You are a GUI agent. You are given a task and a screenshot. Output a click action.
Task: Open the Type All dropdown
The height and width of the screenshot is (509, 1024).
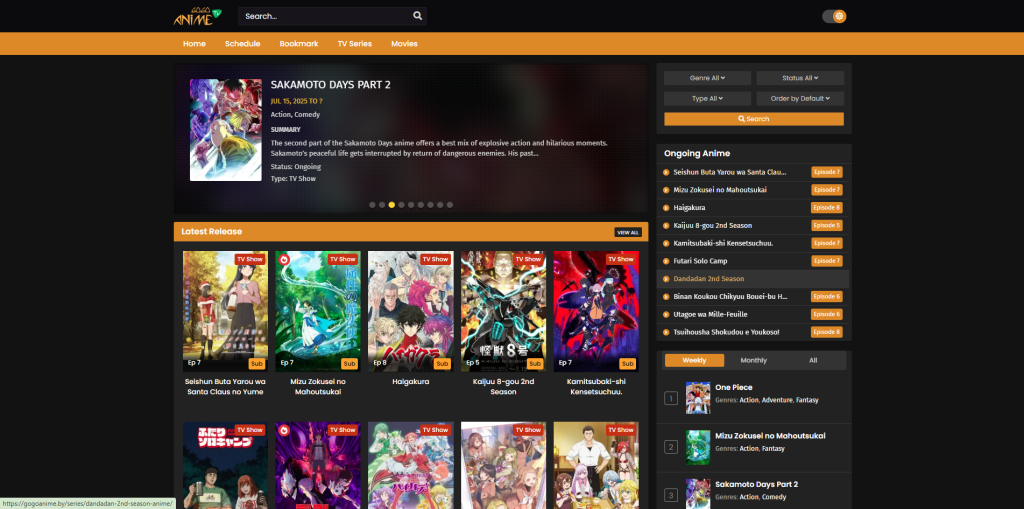pos(707,99)
